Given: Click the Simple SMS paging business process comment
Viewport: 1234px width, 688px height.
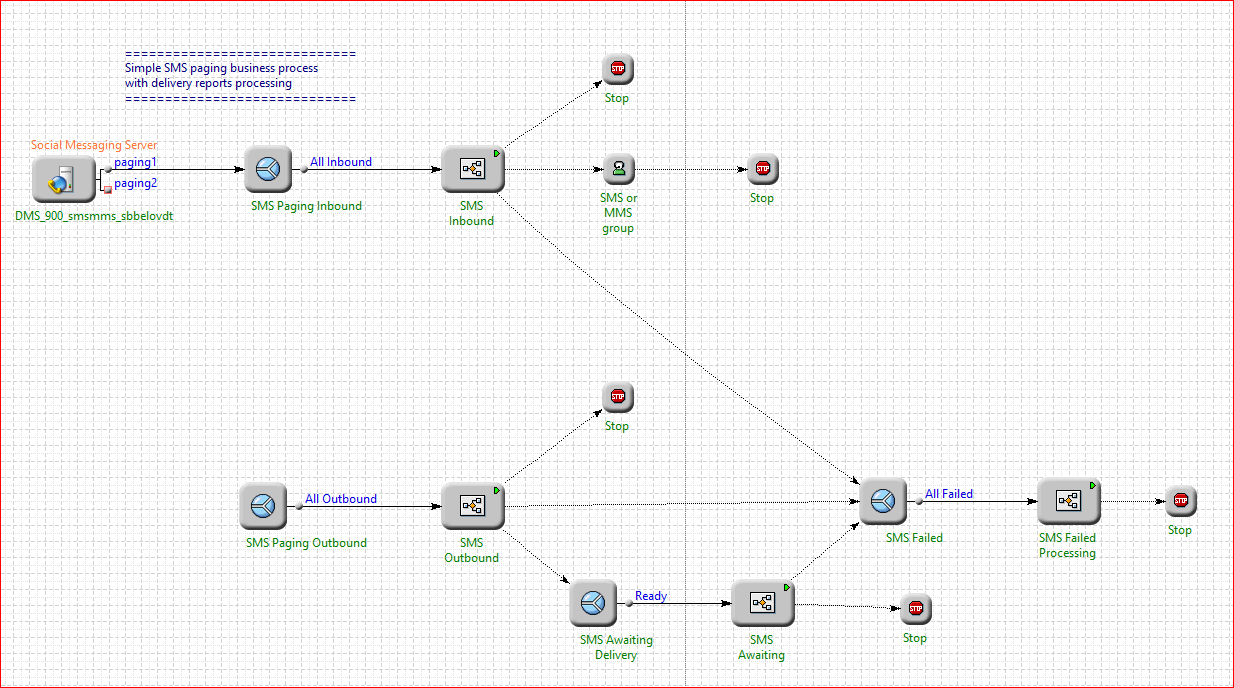Looking at the screenshot, I should (222, 68).
